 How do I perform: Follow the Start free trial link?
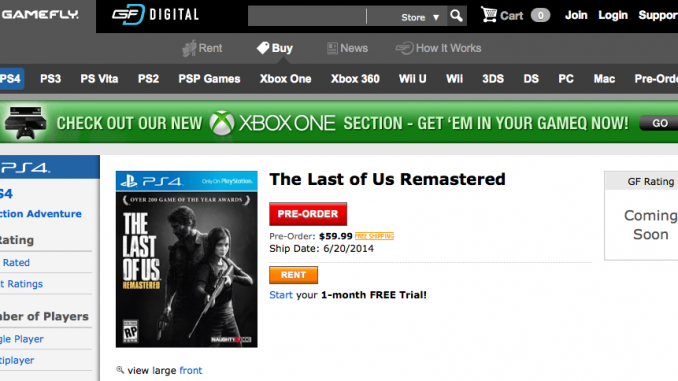(x=281, y=295)
